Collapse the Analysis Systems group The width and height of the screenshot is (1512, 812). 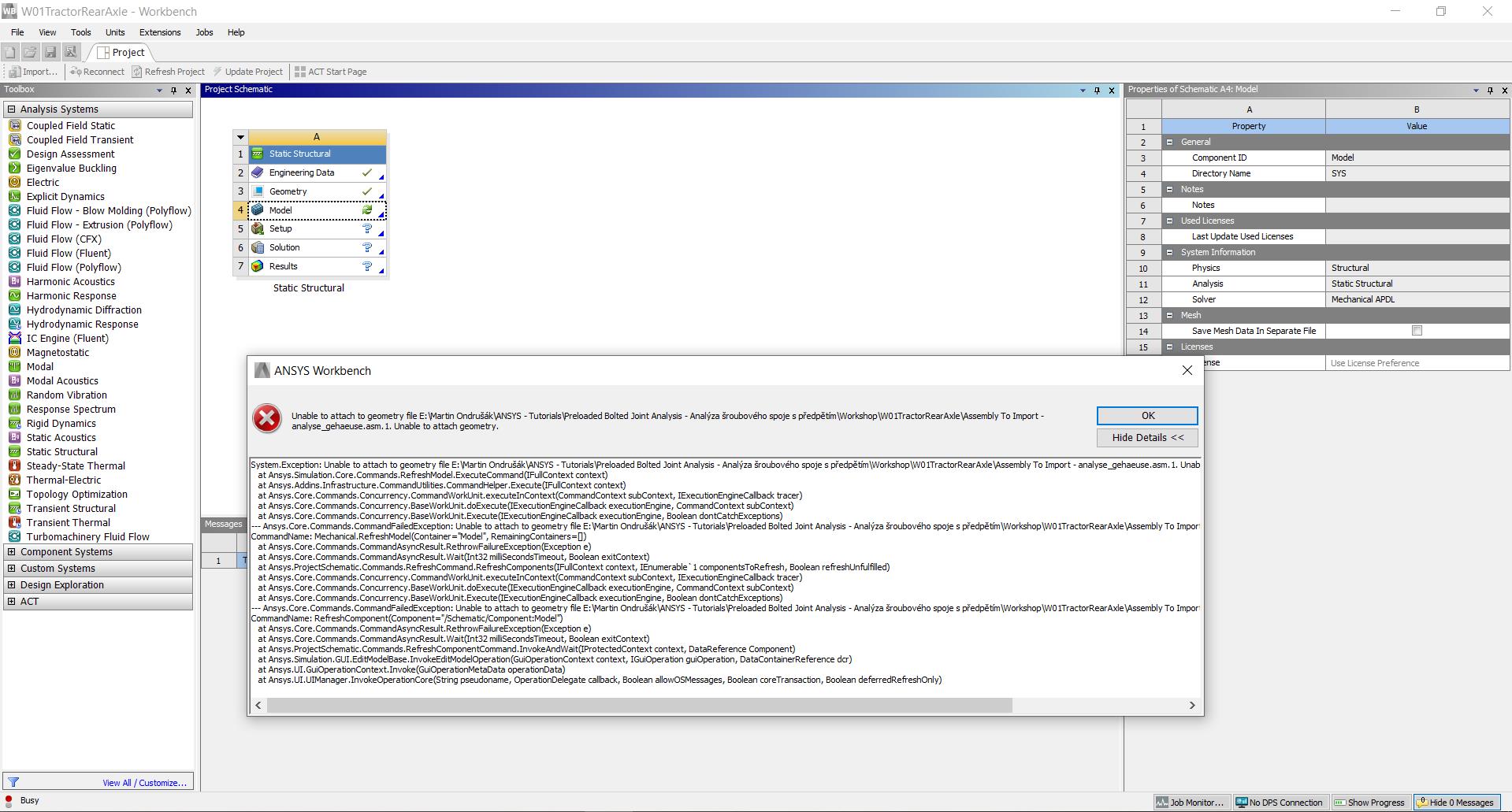tap(12, 109)
